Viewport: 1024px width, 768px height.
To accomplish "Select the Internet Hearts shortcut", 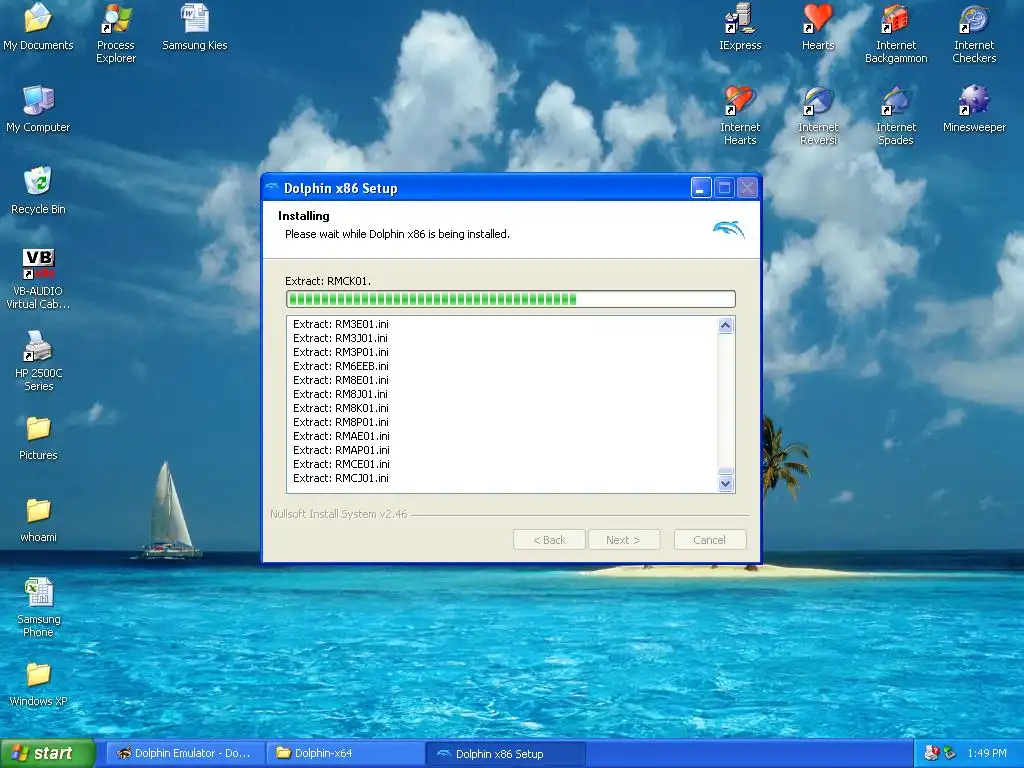I will point(740,116).
